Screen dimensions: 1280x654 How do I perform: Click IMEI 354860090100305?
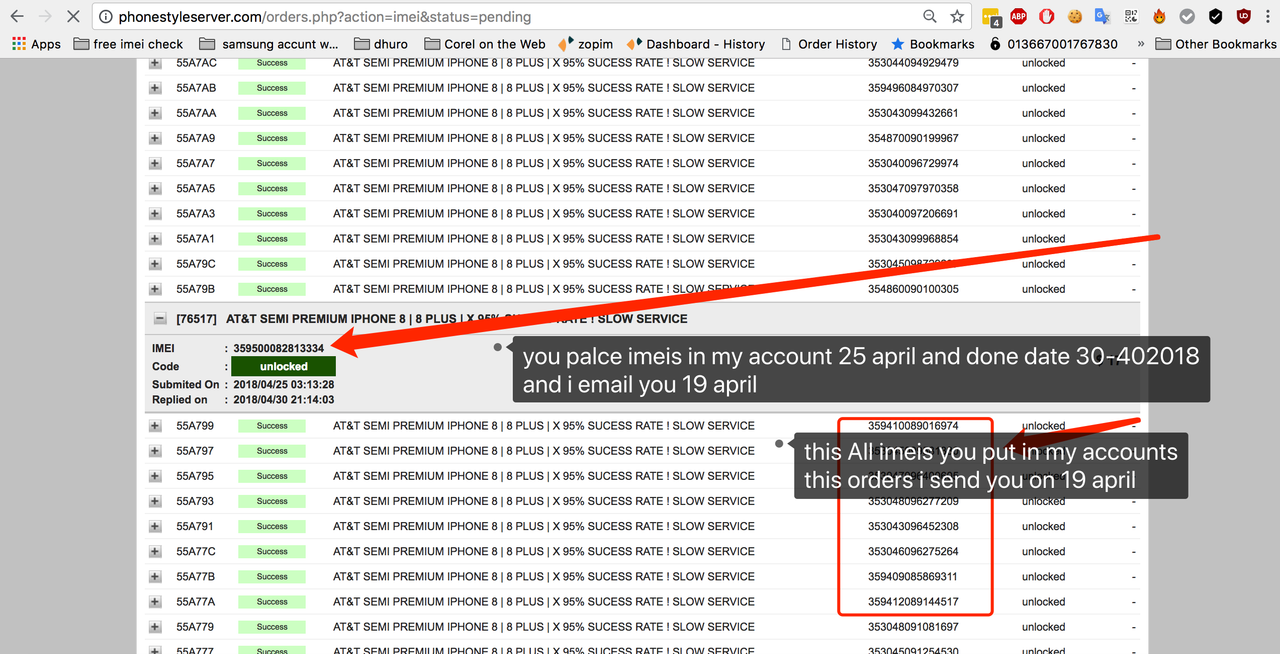point(913,289)
